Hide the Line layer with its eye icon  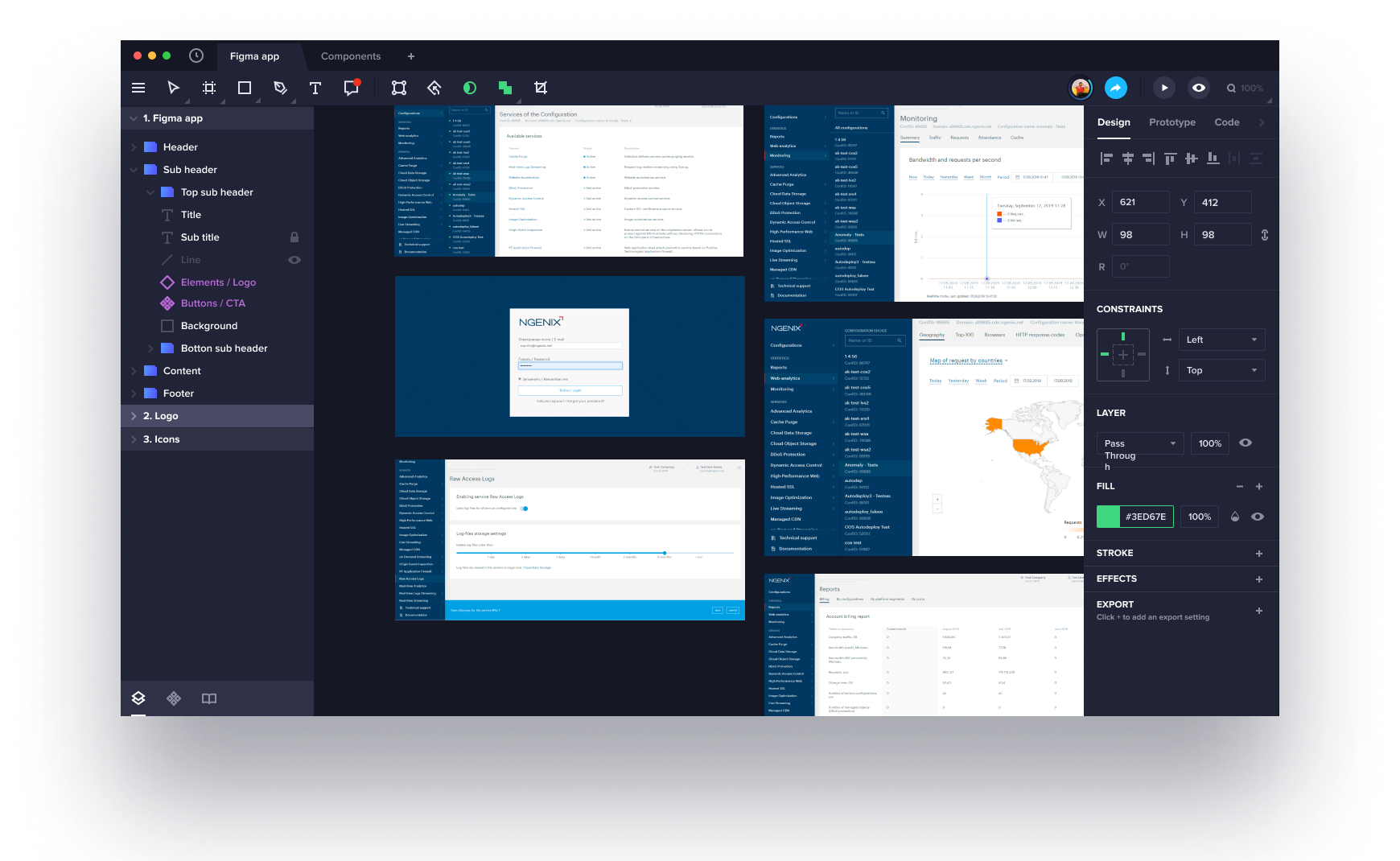pos(294,260)
